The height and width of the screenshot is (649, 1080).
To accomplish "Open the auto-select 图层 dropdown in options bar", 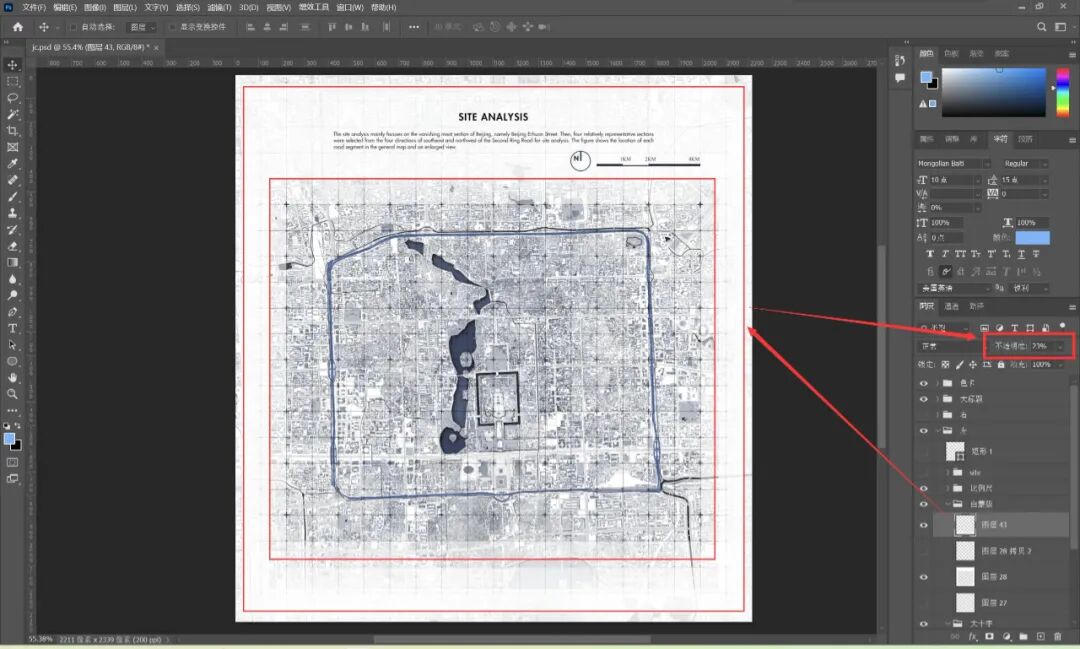I will click(x=143, y=27).
